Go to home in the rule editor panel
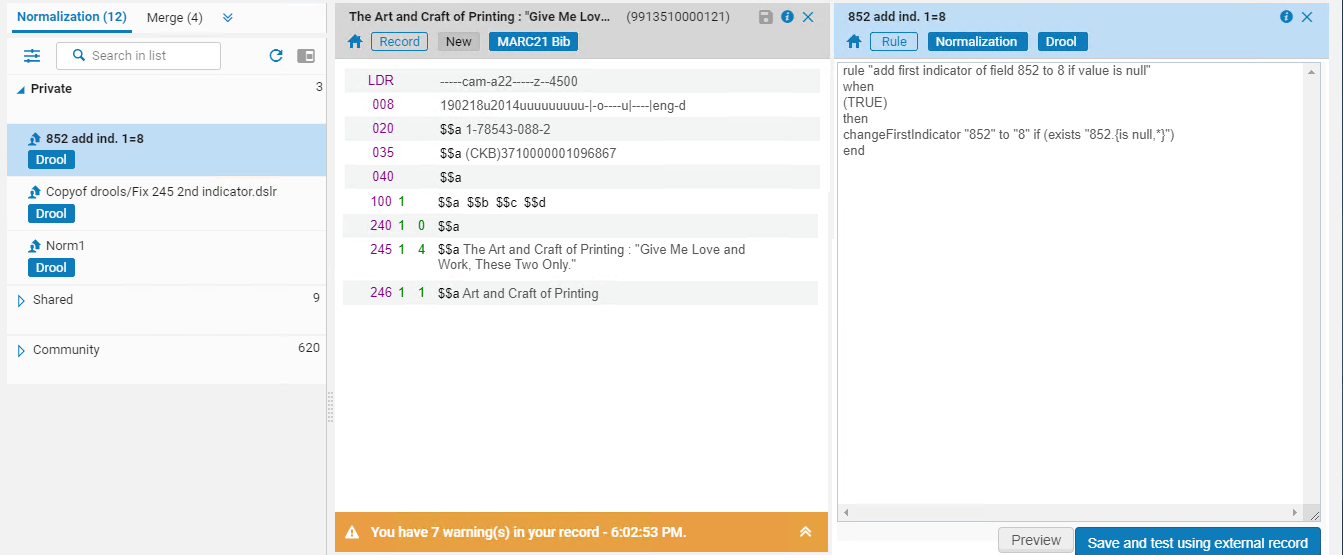1343x555 pixels. [x=854, y=42]
